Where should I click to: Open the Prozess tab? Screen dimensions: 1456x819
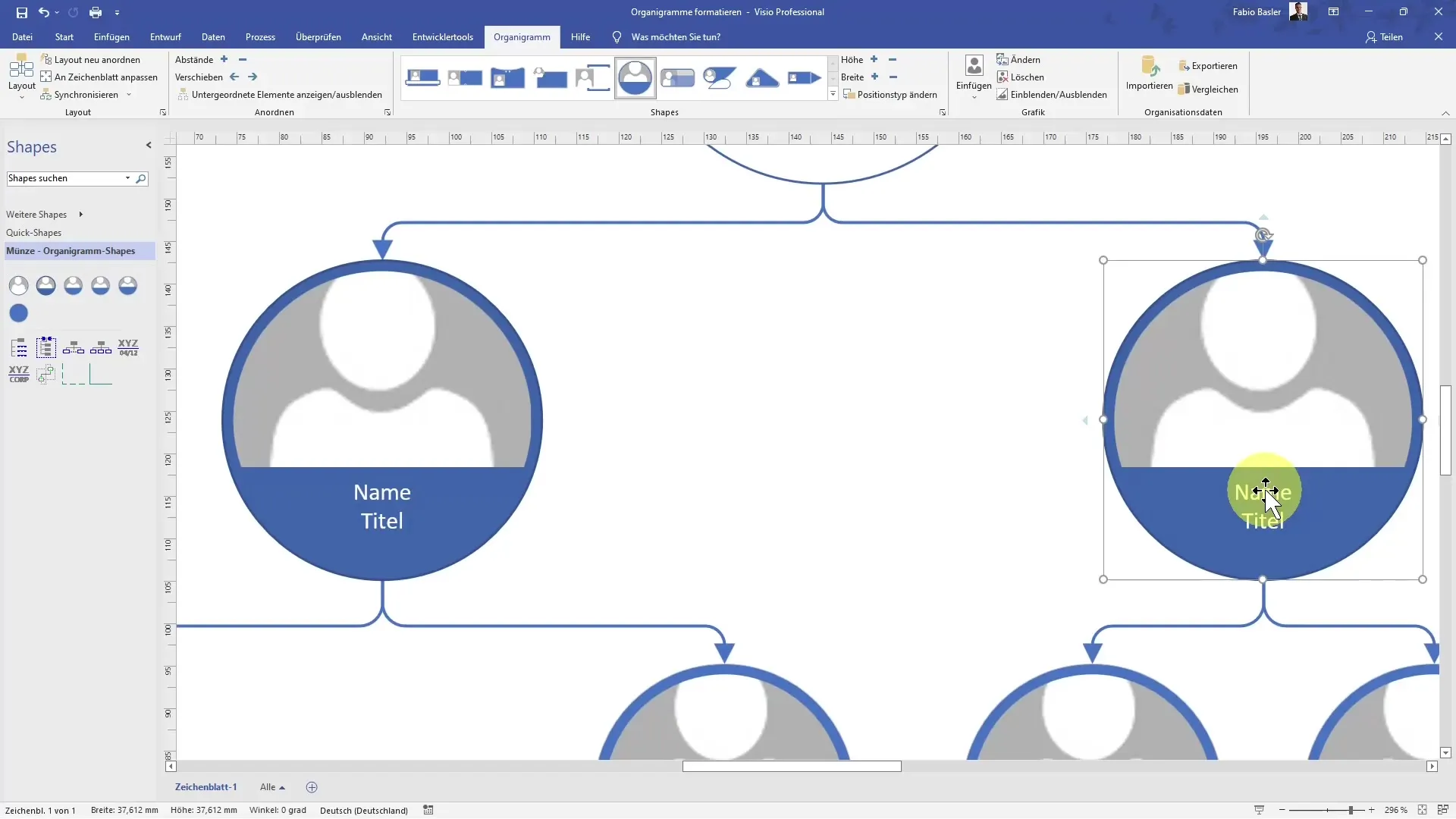(260, 37)
